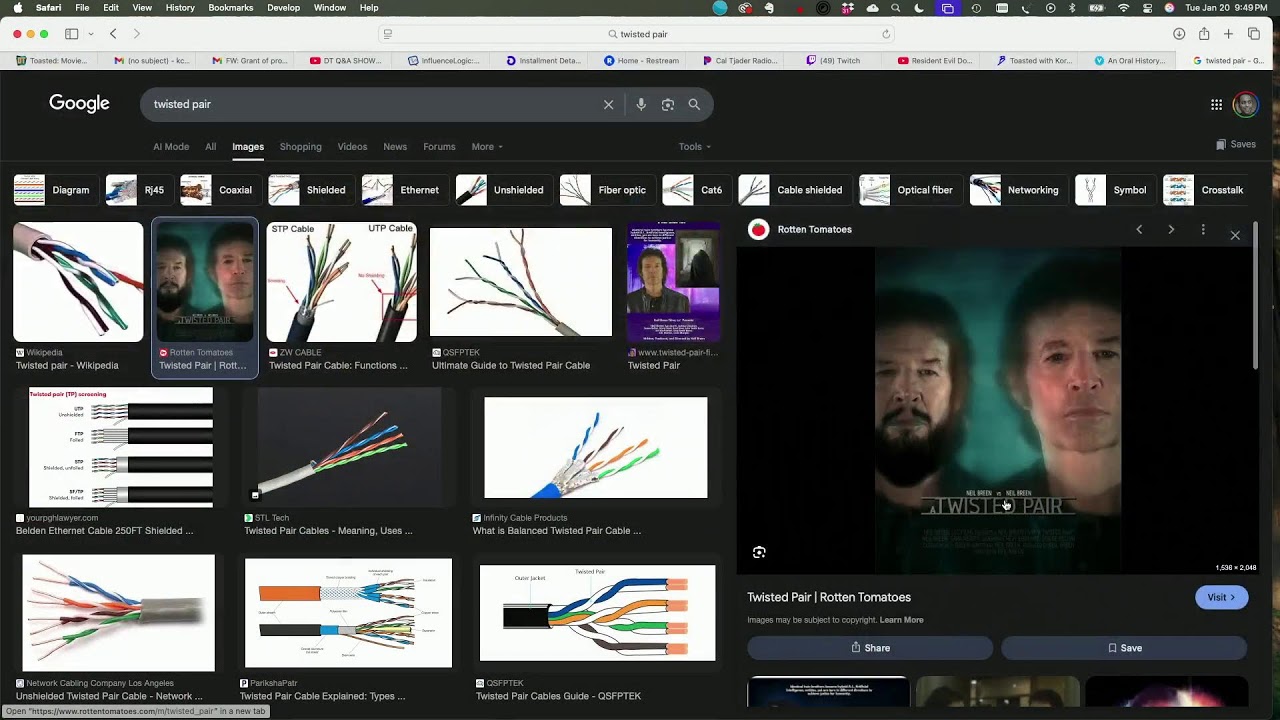Open the Develop menu
The image size is (1280, 720).
[x=283, y=8]
